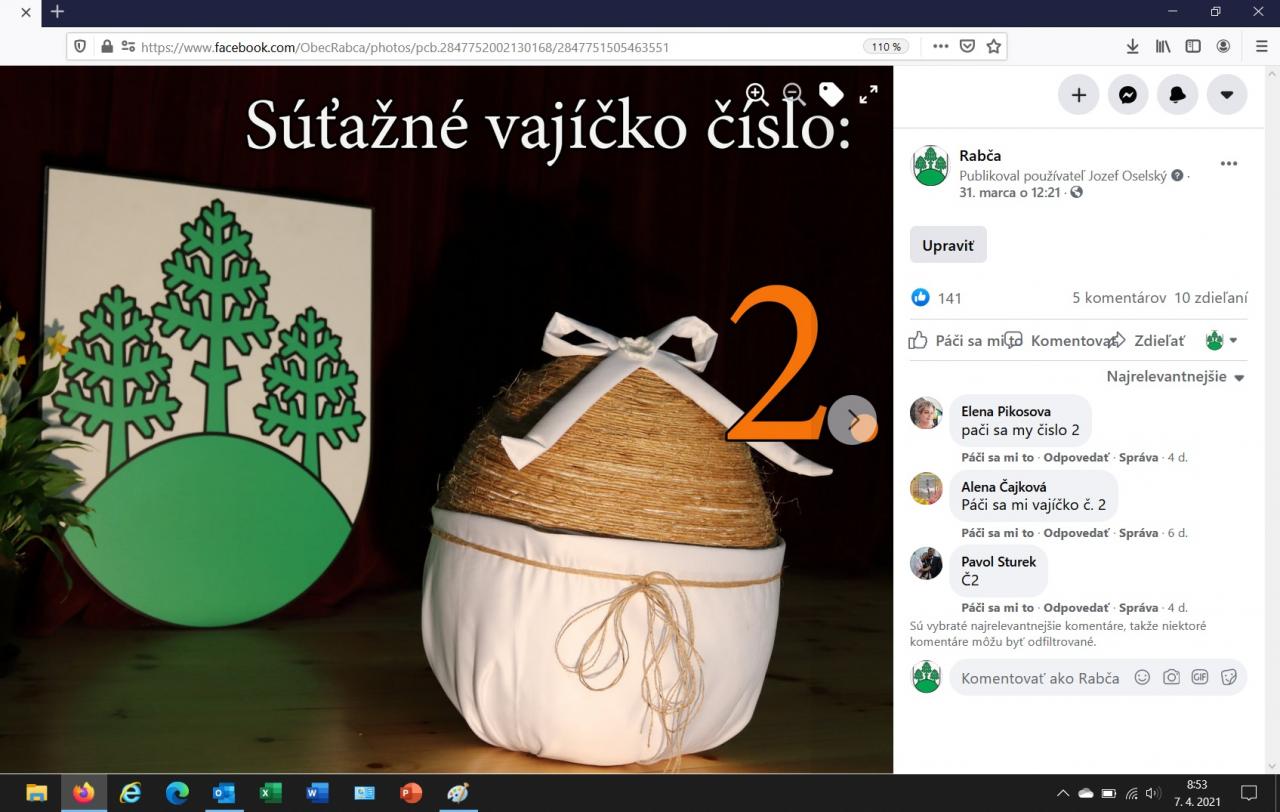Attach a photo to the comment
Image resolution: width=1280 pixels, height=812 pixels.
click(x=1171, y=677)
